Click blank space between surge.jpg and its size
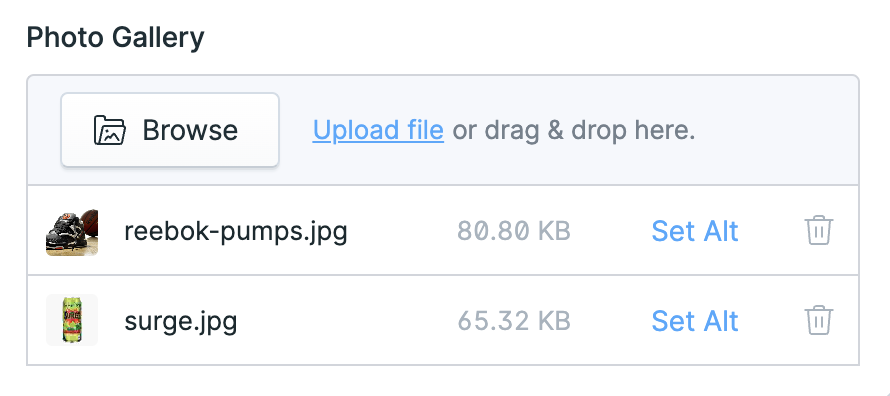 (x=346, y=321)
